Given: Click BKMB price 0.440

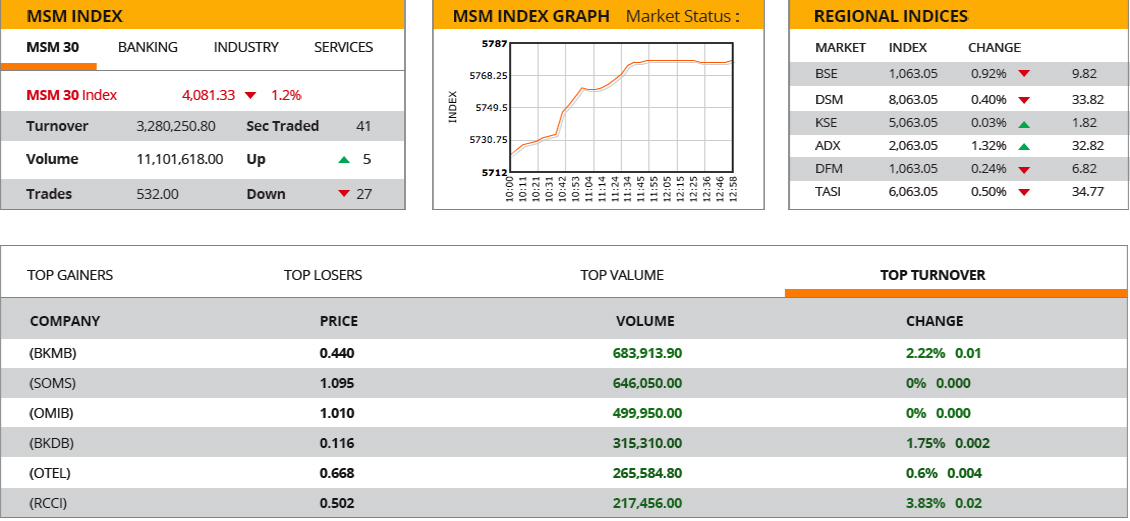Looking at the screenshot, I should pyautogui.click(x=337, y=353).
